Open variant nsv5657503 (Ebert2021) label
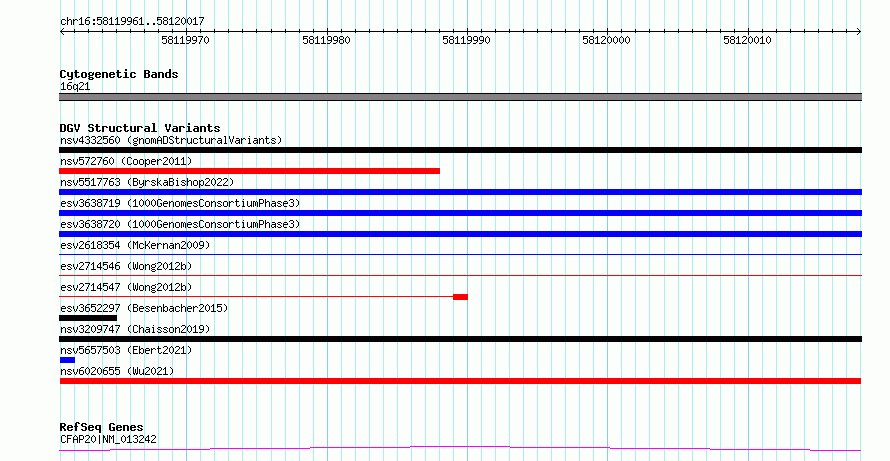The height and width of the screenshot is (461, 890). click(x=126, y=350)
